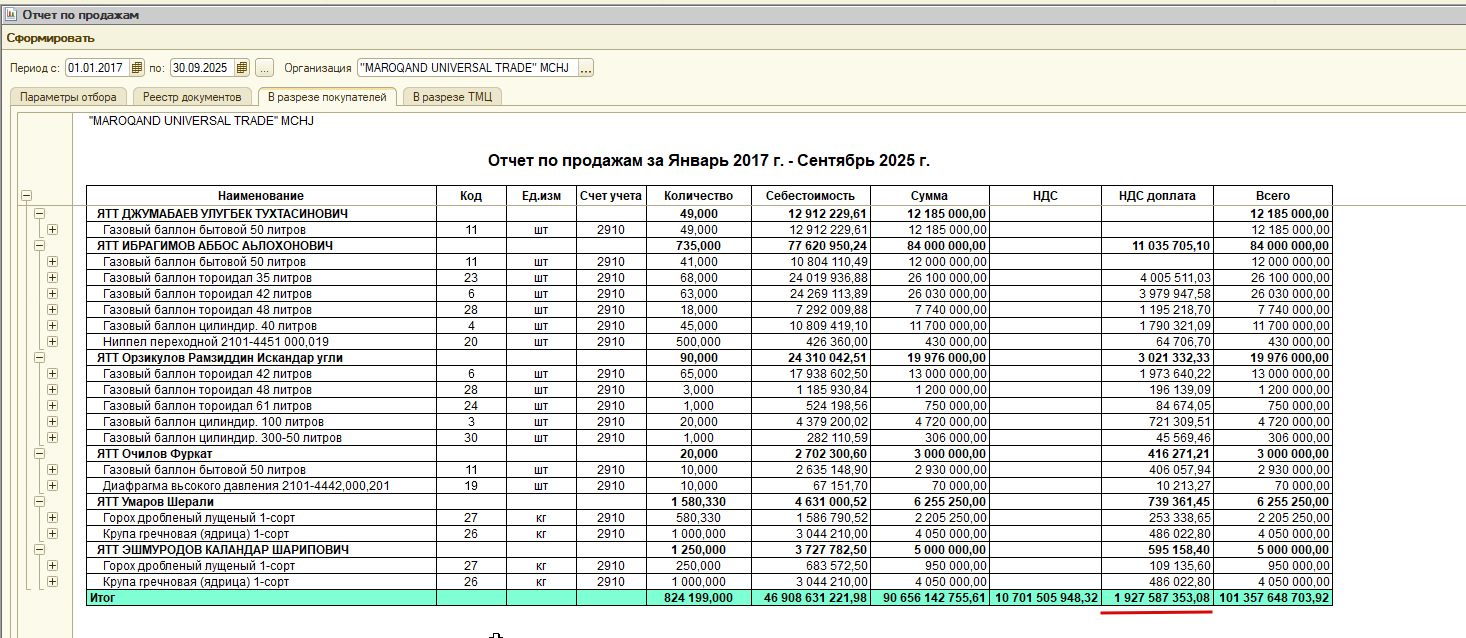Open the period selection ellipsis button
The image size is (1466, 638).
tap(264, 68)
